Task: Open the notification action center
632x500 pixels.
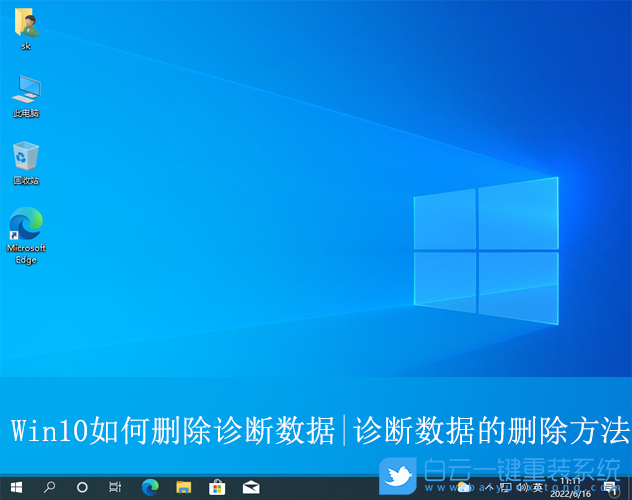Action: [611, 488]
